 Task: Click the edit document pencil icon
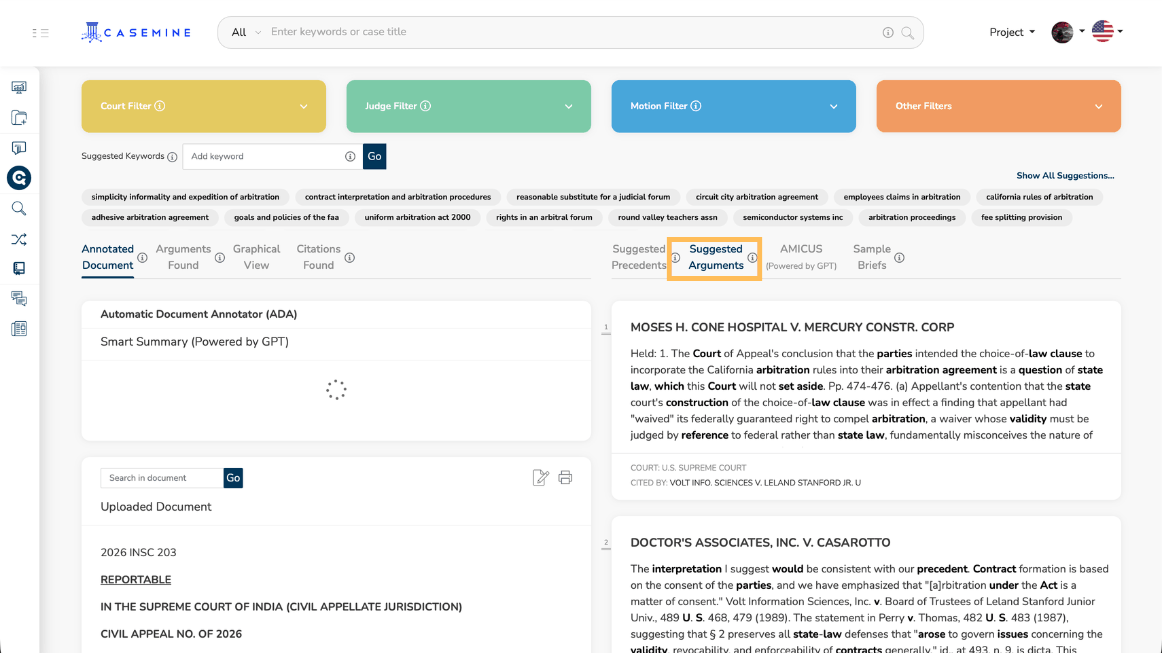click(x=541, y=478)
